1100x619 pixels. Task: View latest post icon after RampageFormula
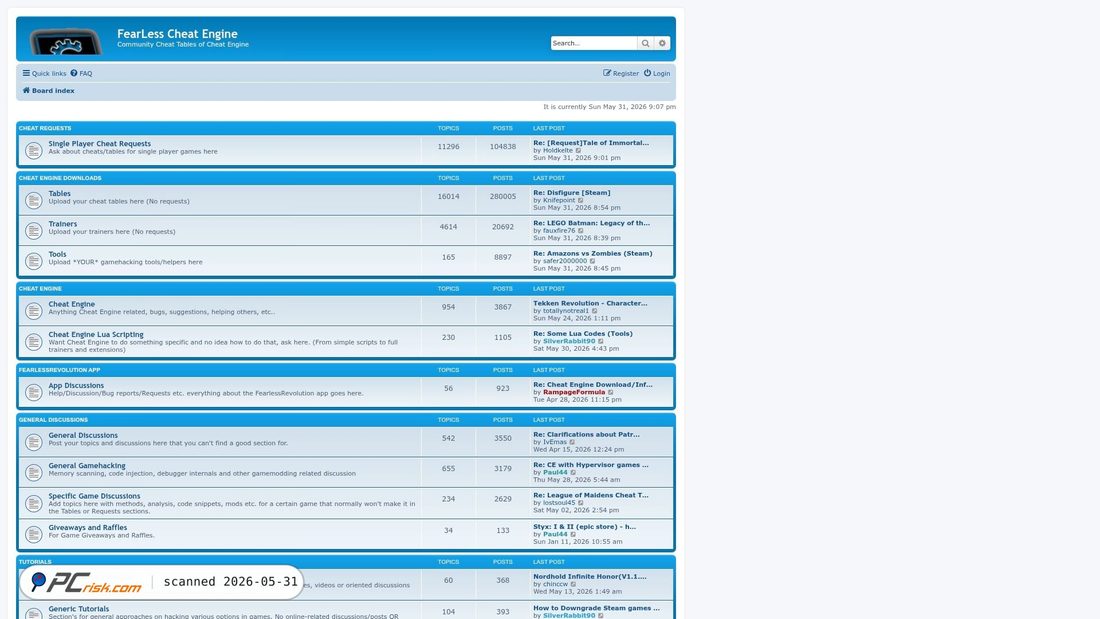point(611,392)
